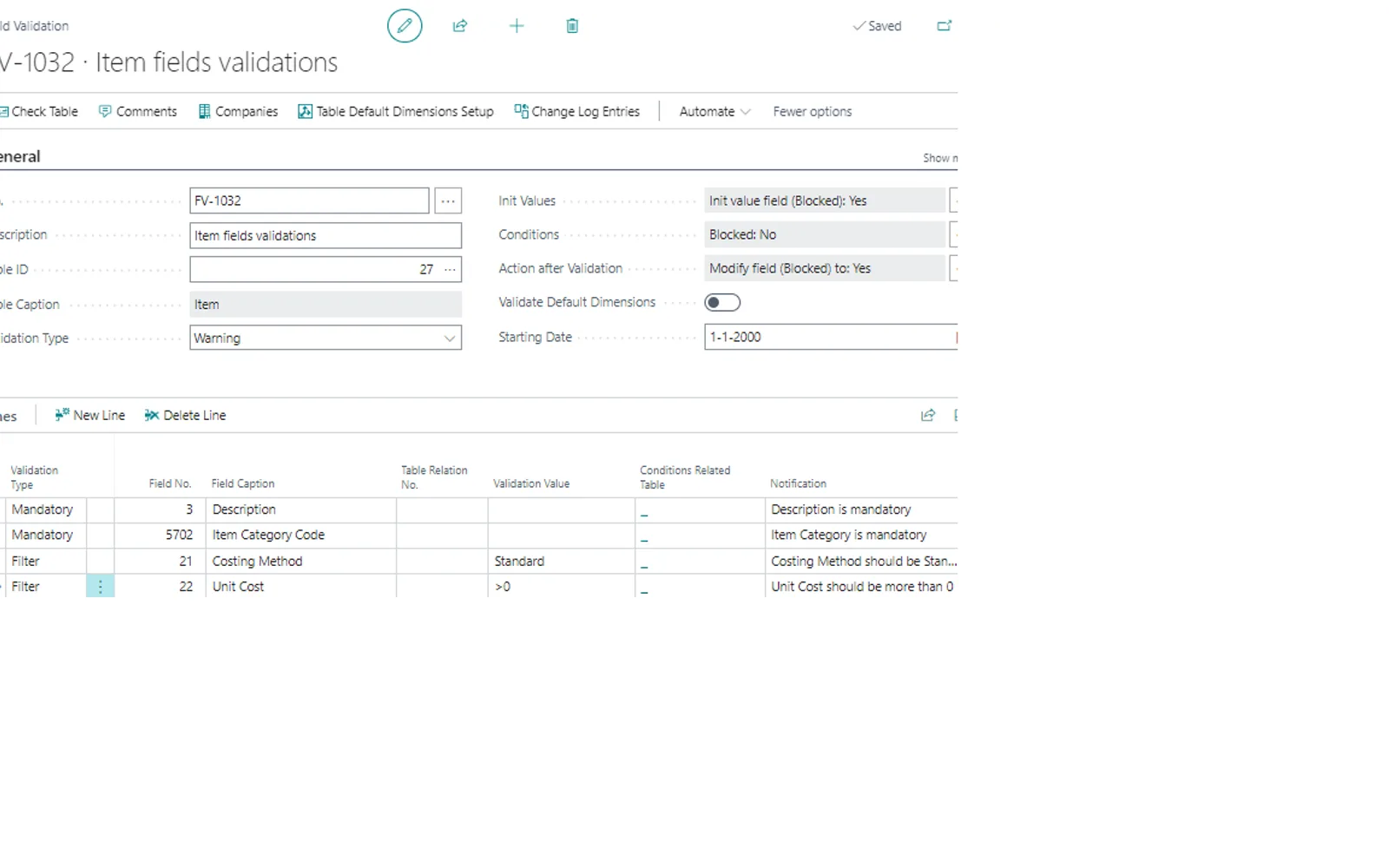Click 'Standard' validation value cell

561,562
